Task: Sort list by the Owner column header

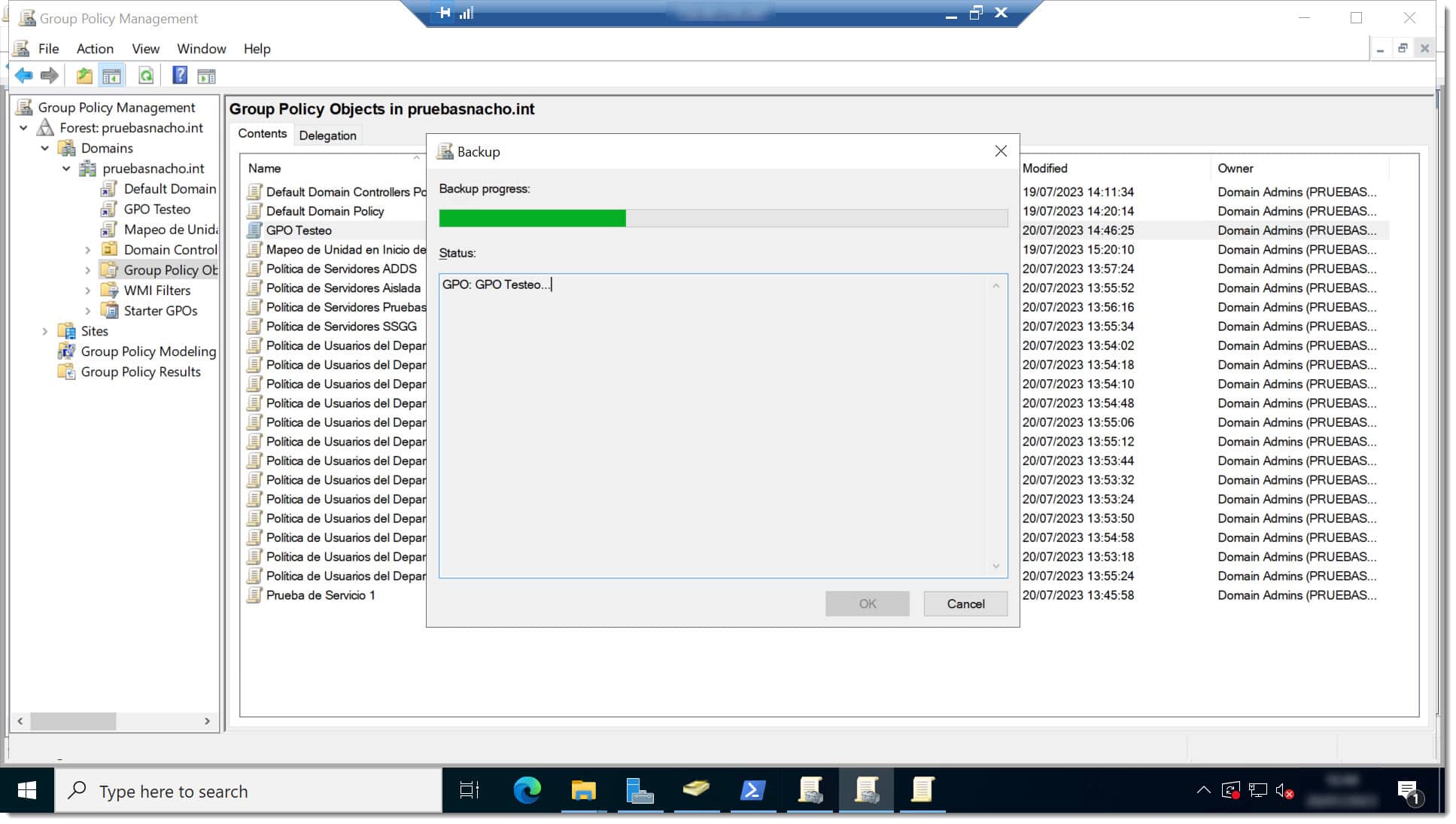Action: (1300, 169)
